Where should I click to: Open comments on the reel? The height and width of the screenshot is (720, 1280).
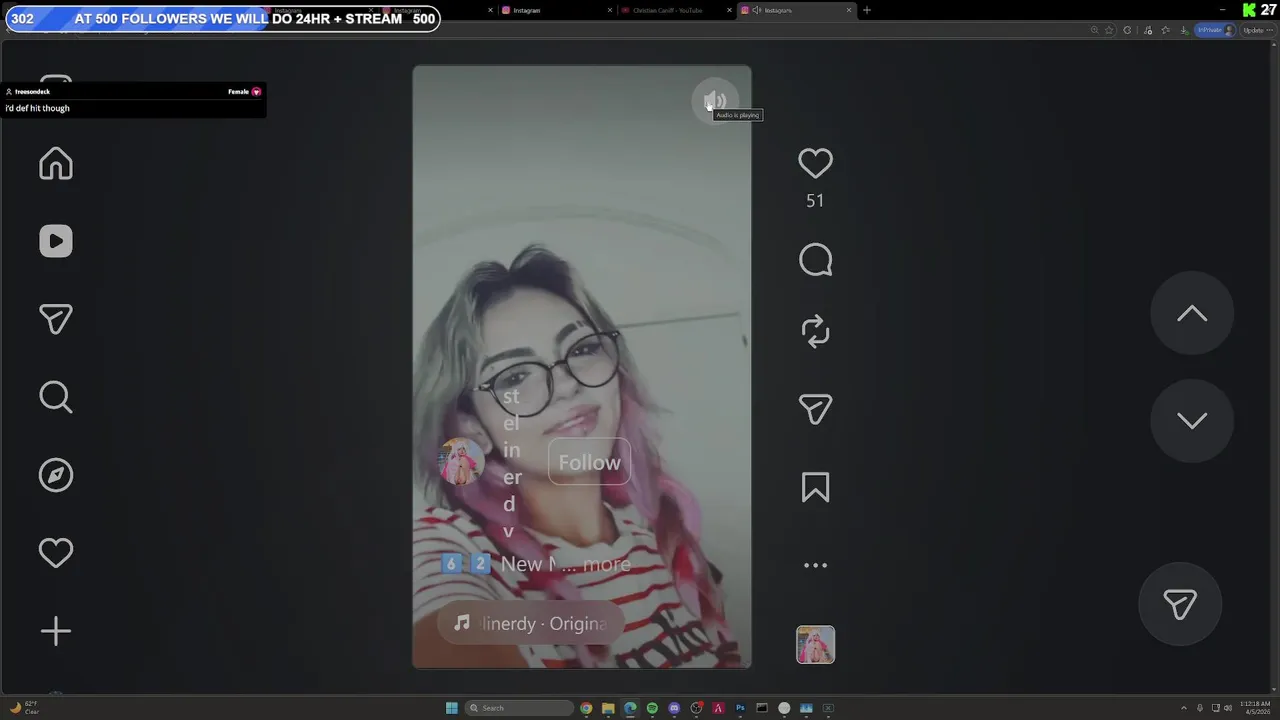pos(815,260)
